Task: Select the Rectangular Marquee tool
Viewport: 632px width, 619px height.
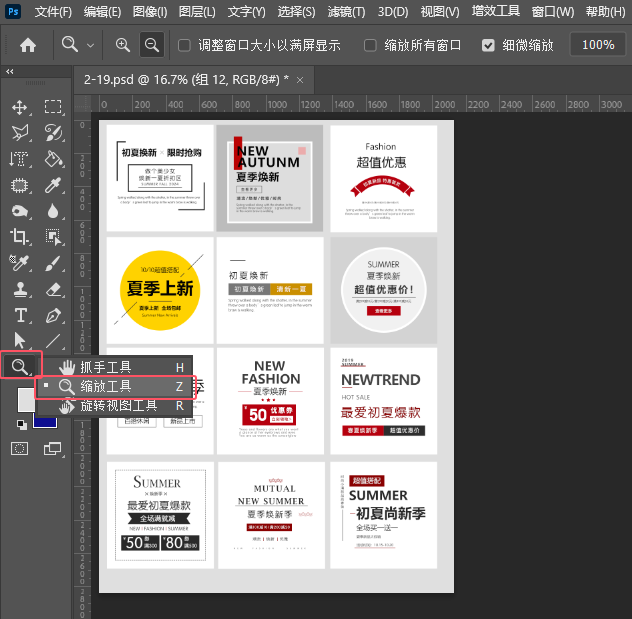Action: coord(54,107)
